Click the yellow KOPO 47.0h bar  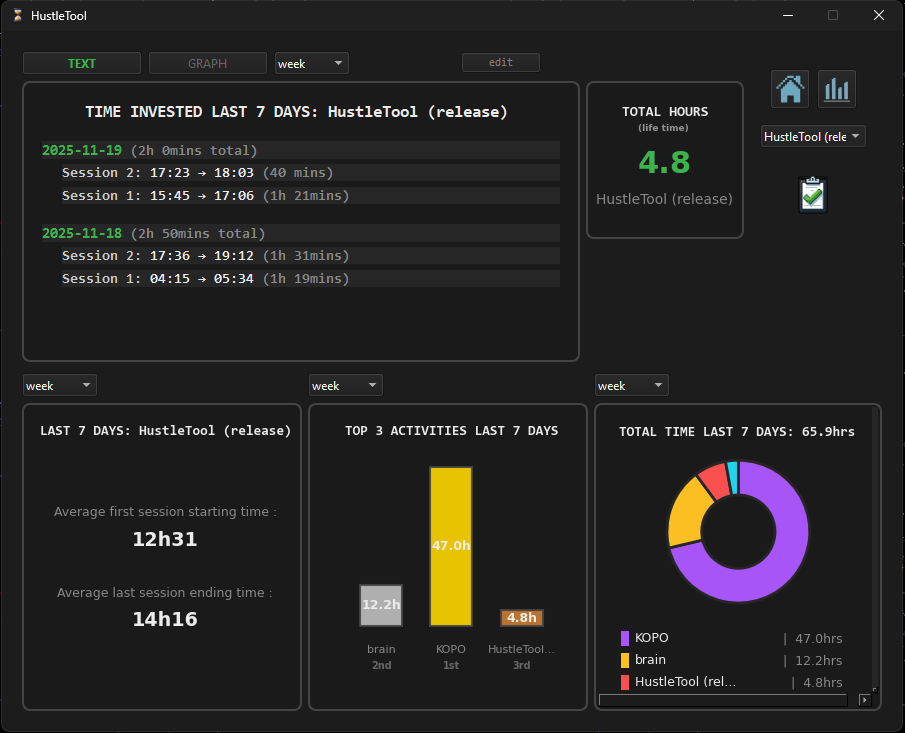pyautogui.click(x=451, y=546)
